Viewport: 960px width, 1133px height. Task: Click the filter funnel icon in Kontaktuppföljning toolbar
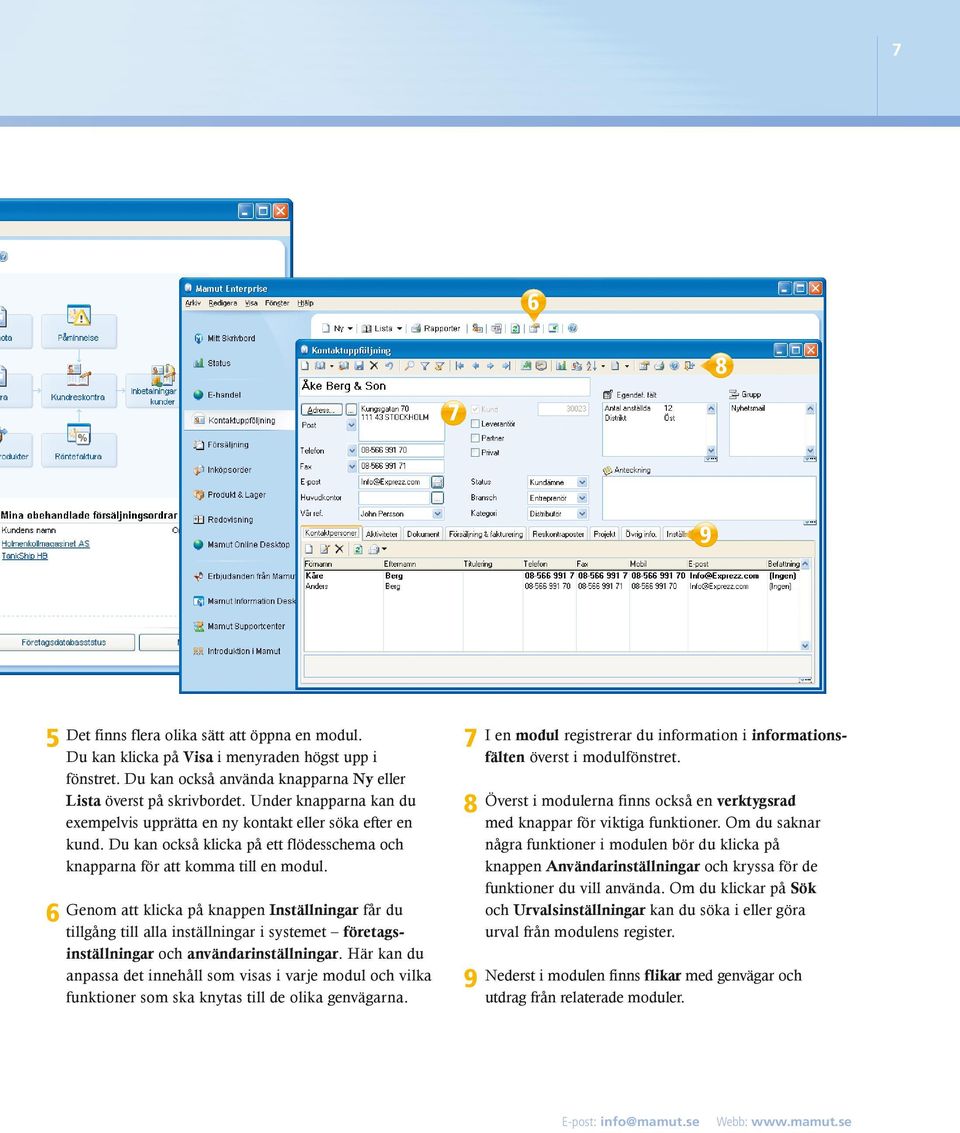coord(425,366)
